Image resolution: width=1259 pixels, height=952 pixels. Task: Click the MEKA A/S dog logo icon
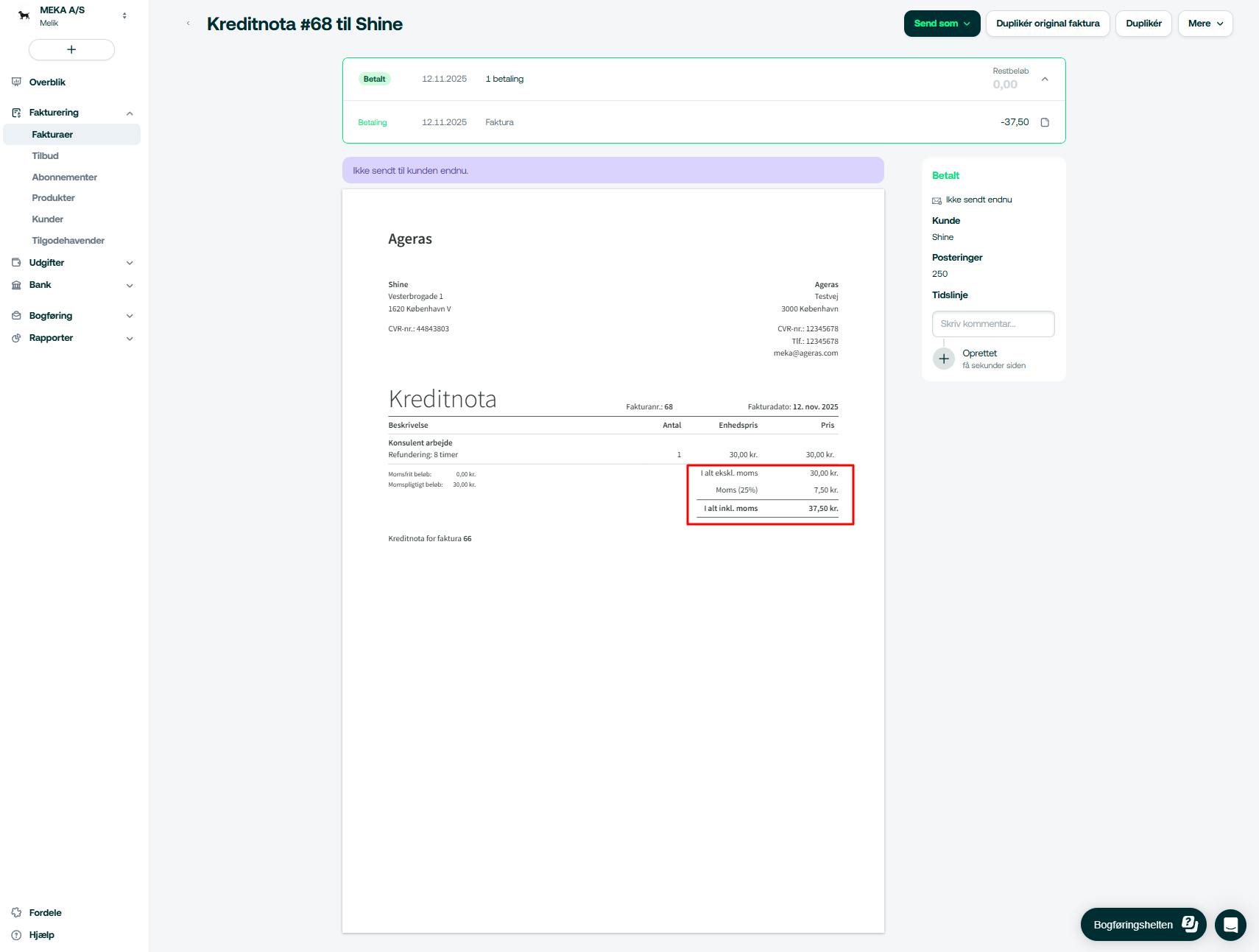pos(24,15)
